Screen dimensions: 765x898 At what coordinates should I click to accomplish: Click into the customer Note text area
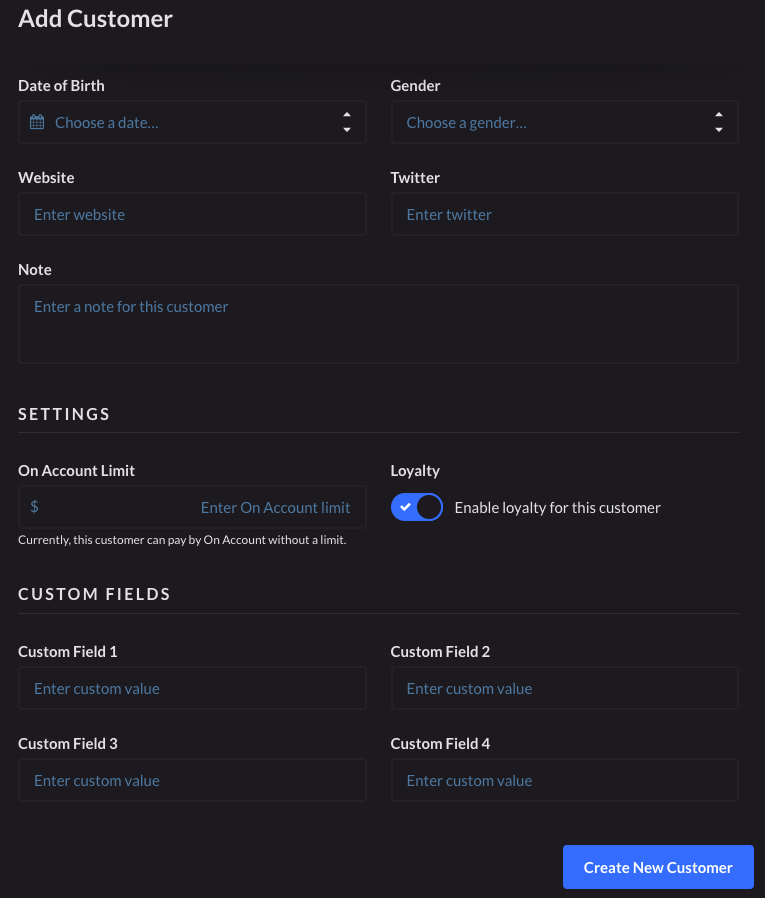(378, 324)
